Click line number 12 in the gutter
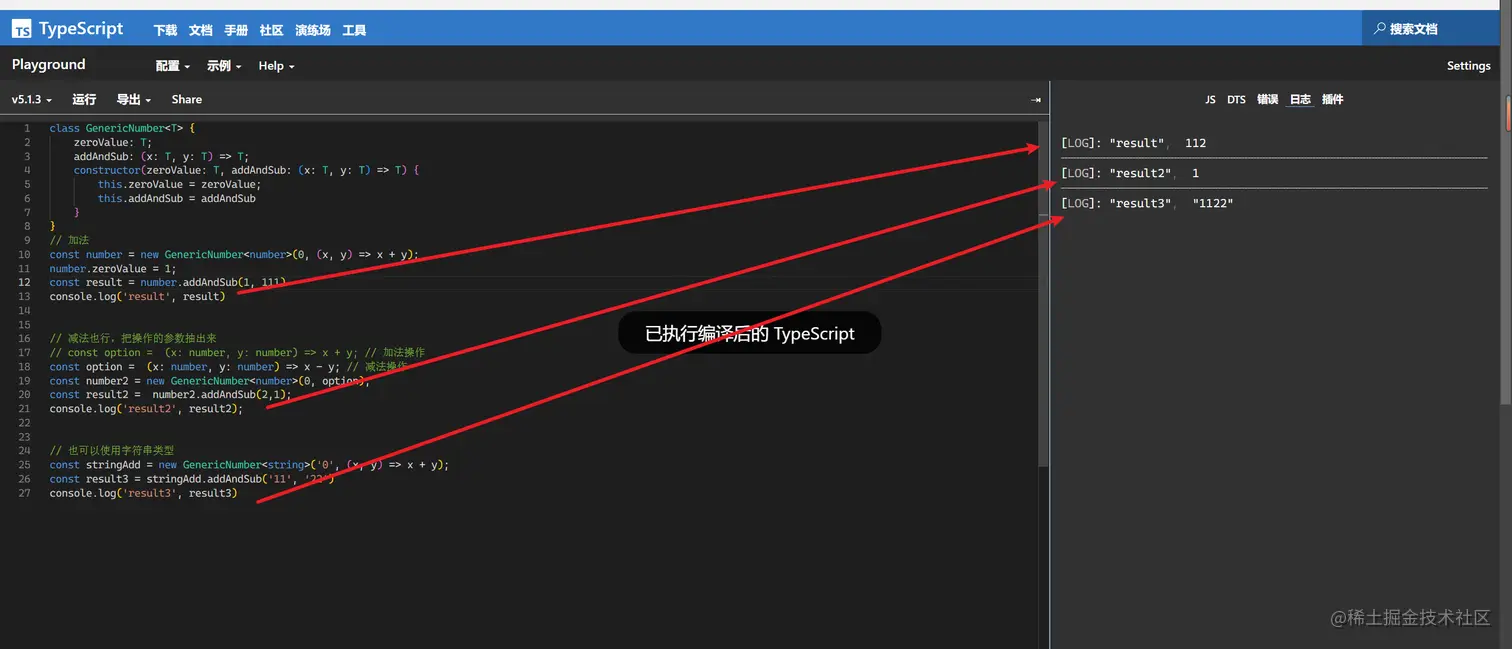This screenshot has height=649, width=1512. pyautogui.click(x=25, y=282)
